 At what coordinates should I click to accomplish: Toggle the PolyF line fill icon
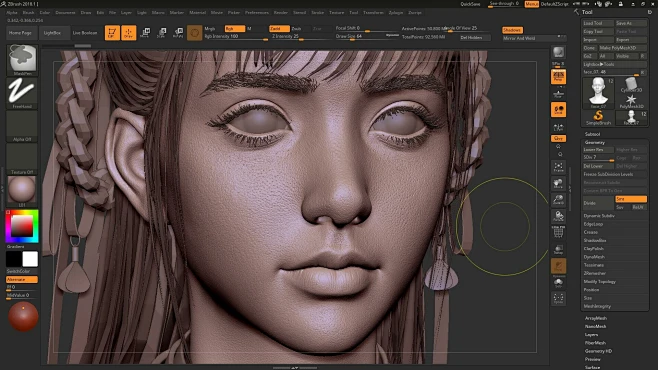(x=559, y=232)
